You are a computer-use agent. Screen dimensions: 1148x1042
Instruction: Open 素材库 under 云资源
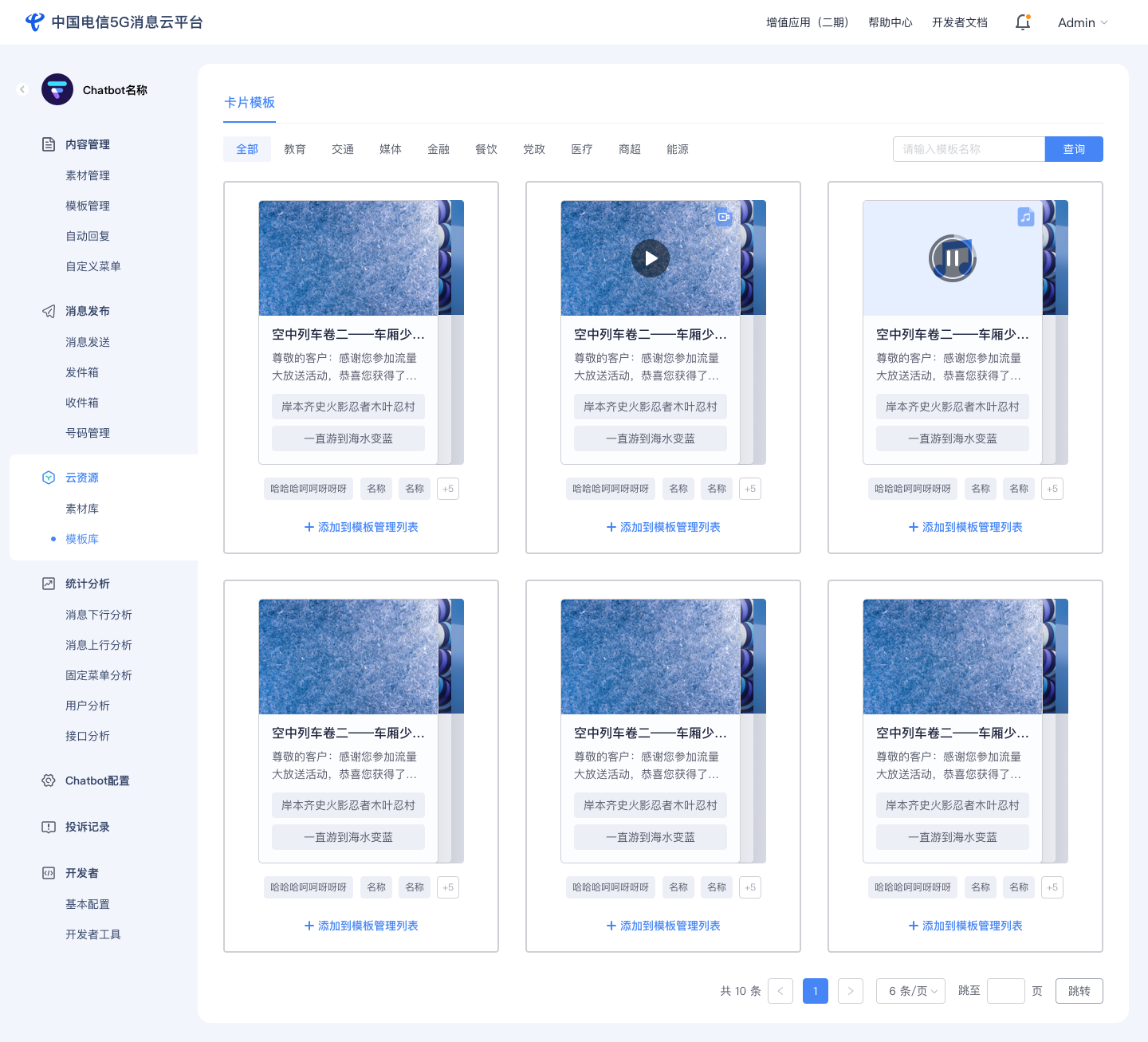(x=82, y=509)
